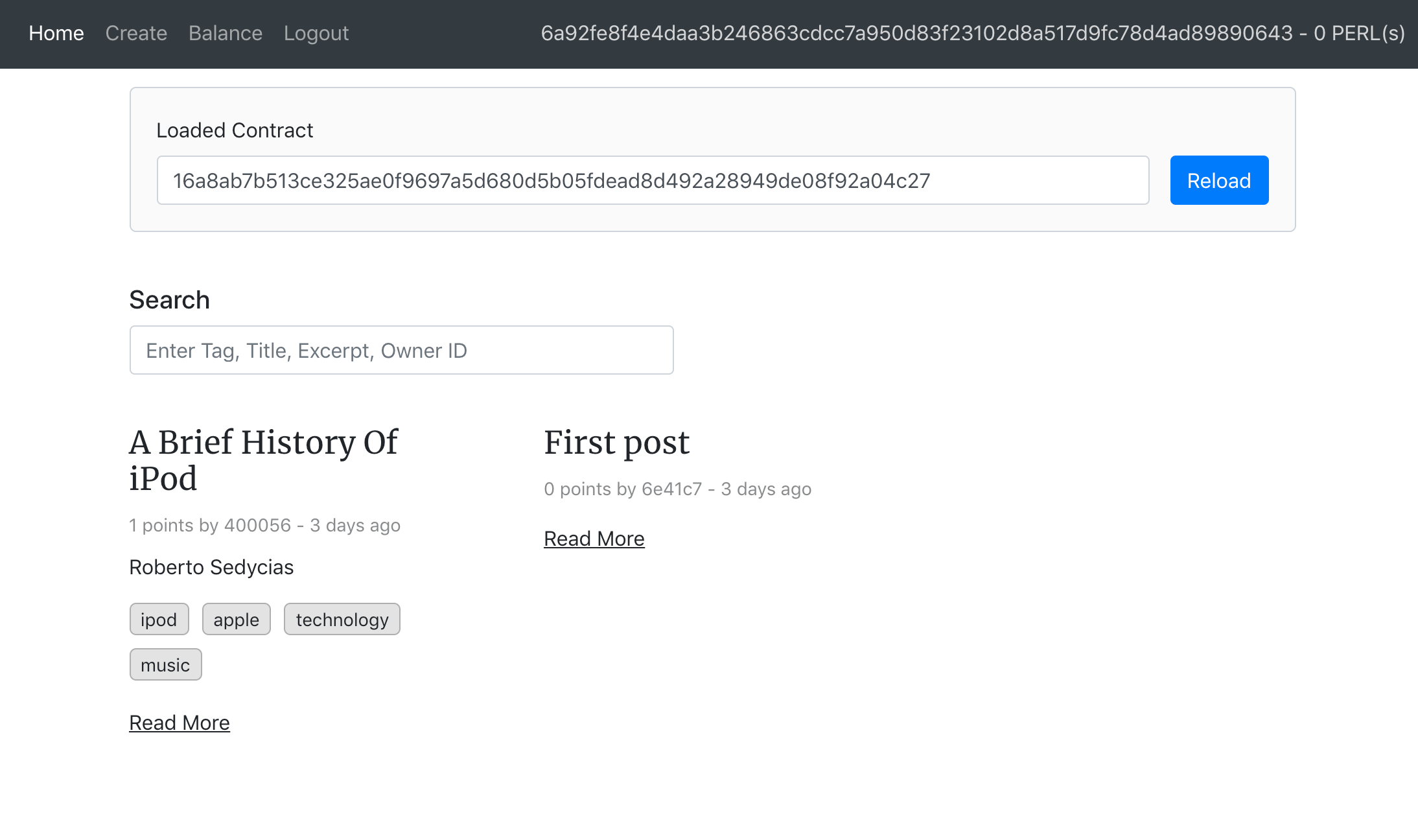Screen dimensions: 1418x840
Task: Select the technology tag filter
Action: (342, 619)
